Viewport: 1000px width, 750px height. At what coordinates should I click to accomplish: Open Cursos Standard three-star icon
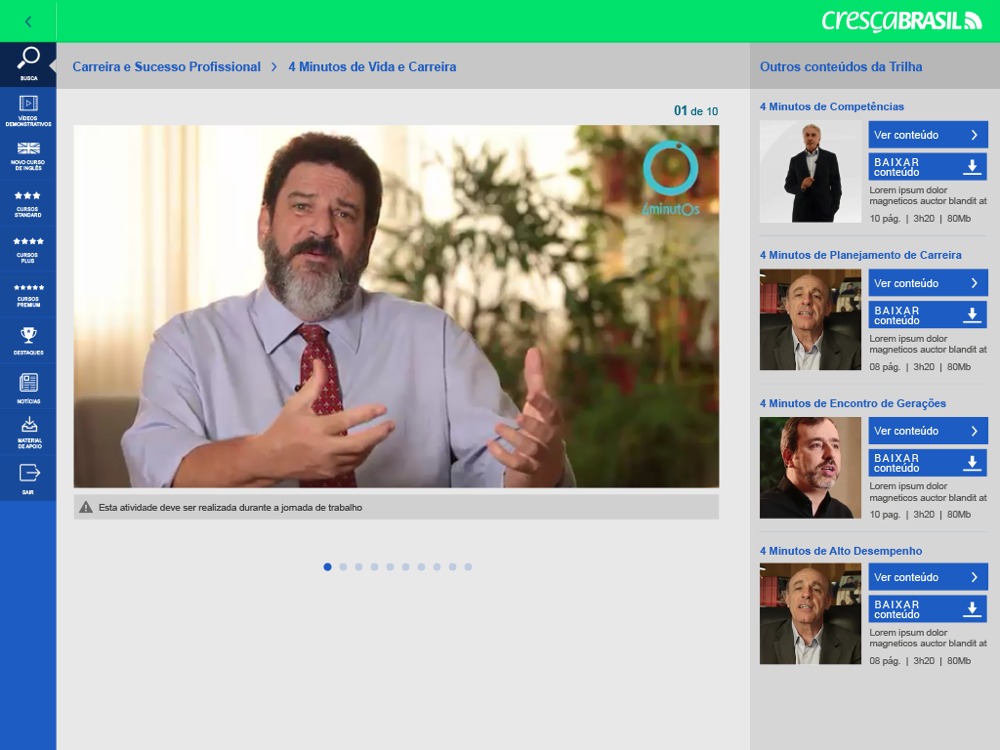28,203
